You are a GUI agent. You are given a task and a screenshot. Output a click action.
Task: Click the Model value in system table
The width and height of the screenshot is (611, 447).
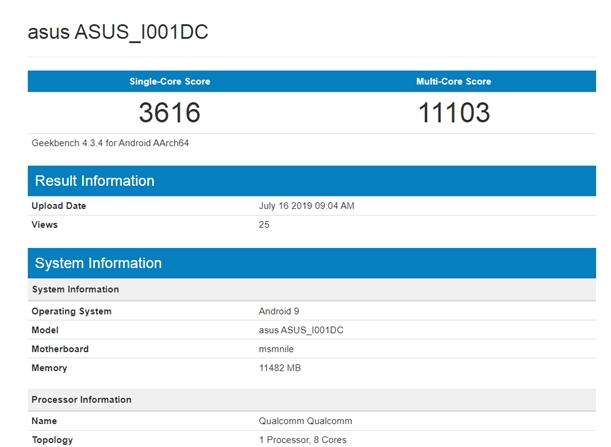pyautogui.click(x=302, y=330)
